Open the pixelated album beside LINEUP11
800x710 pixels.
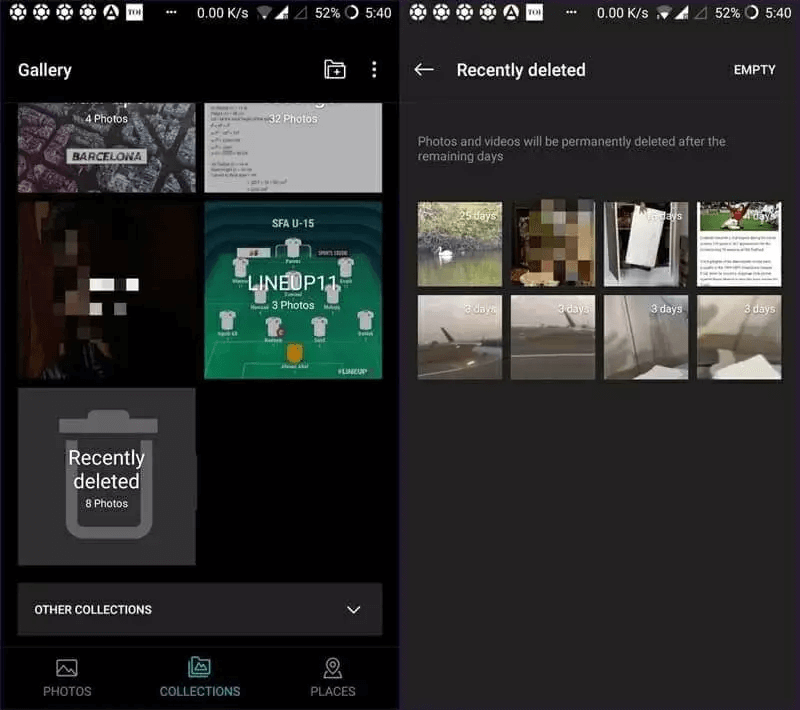(x=107, y=290)
